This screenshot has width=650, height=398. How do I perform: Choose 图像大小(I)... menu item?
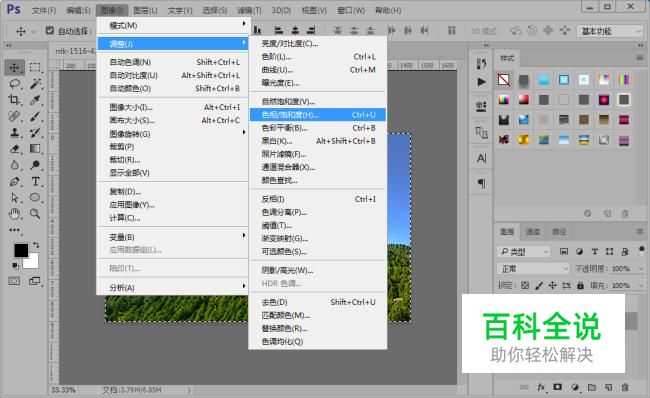(x=172, y=107)
